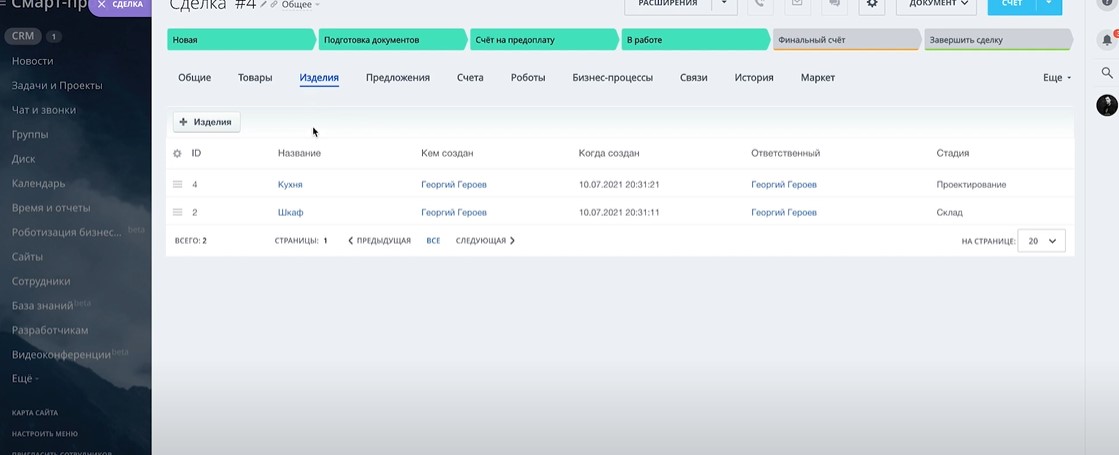Click the copy link icon beside deal title

[274, 4]
